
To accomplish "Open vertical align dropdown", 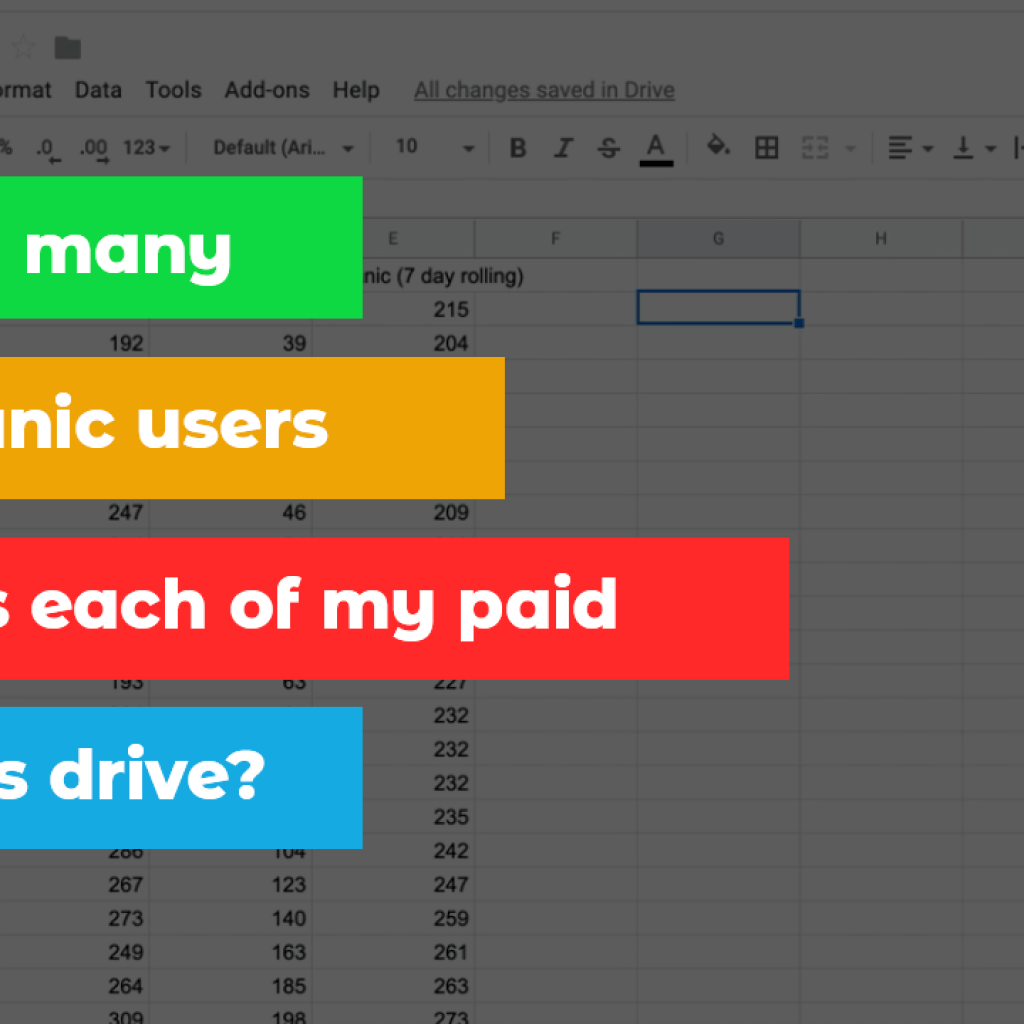I will click(974, 148).
